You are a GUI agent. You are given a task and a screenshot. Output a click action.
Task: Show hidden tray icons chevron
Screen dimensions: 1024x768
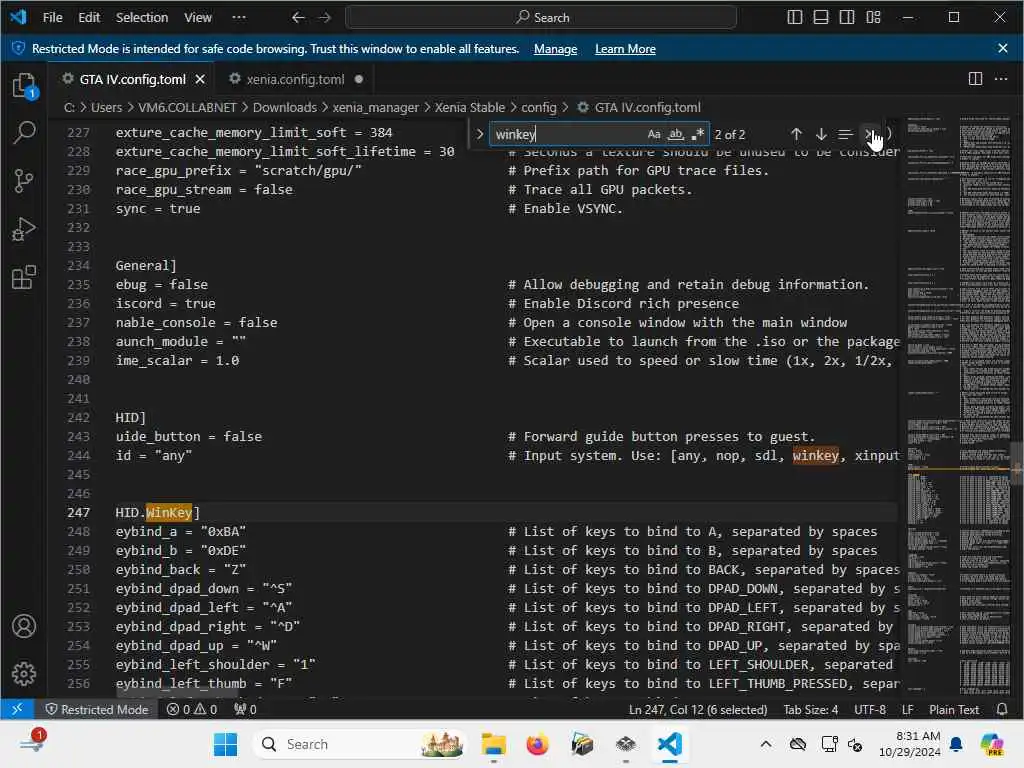(766, 744)
